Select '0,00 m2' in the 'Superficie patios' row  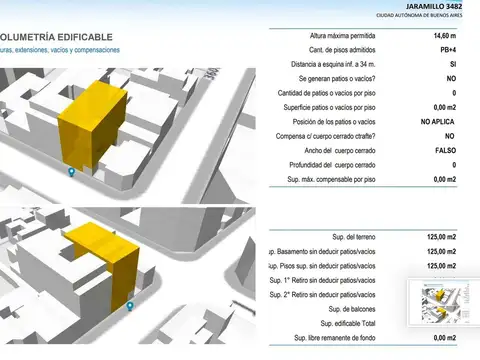pos(445,107)
